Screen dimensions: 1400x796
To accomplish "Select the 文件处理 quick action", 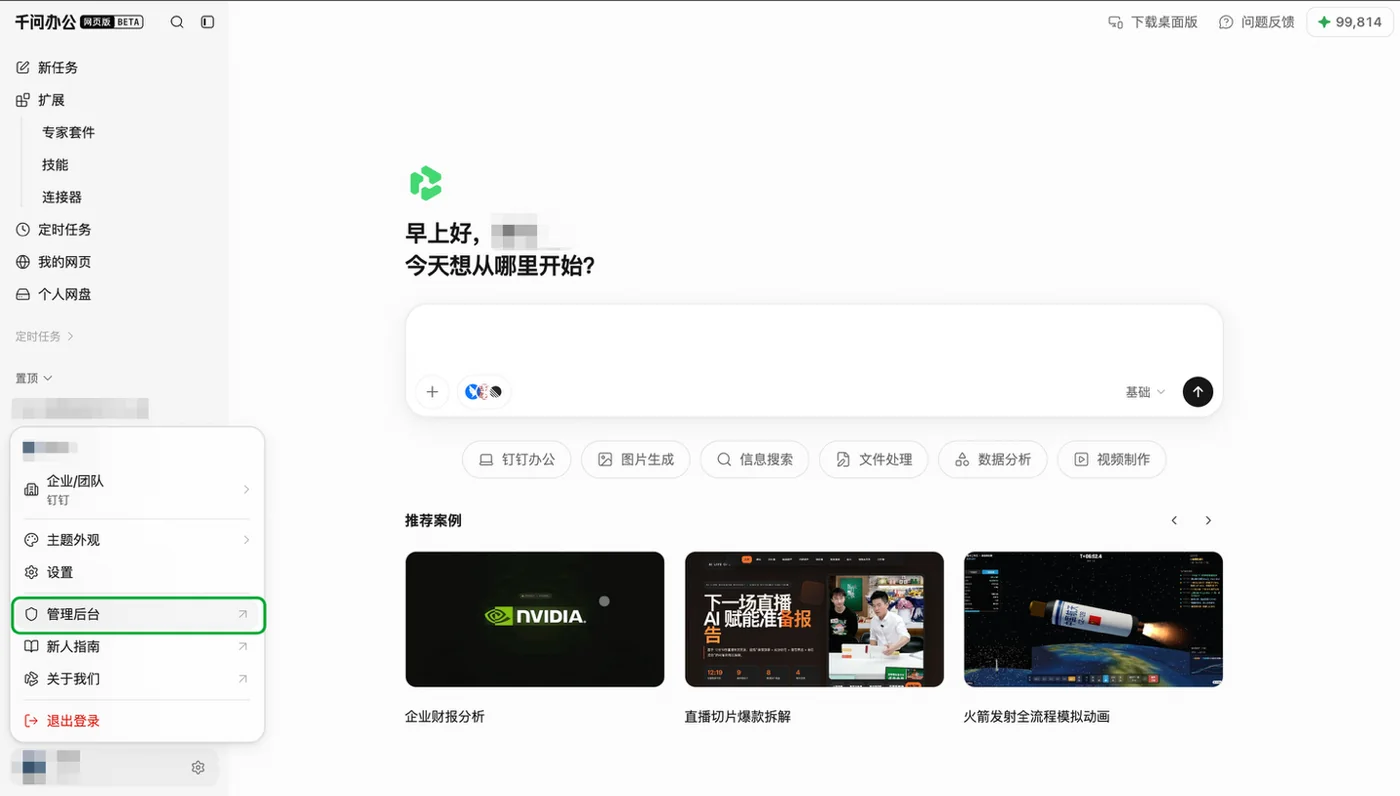I will pos(874,460).
